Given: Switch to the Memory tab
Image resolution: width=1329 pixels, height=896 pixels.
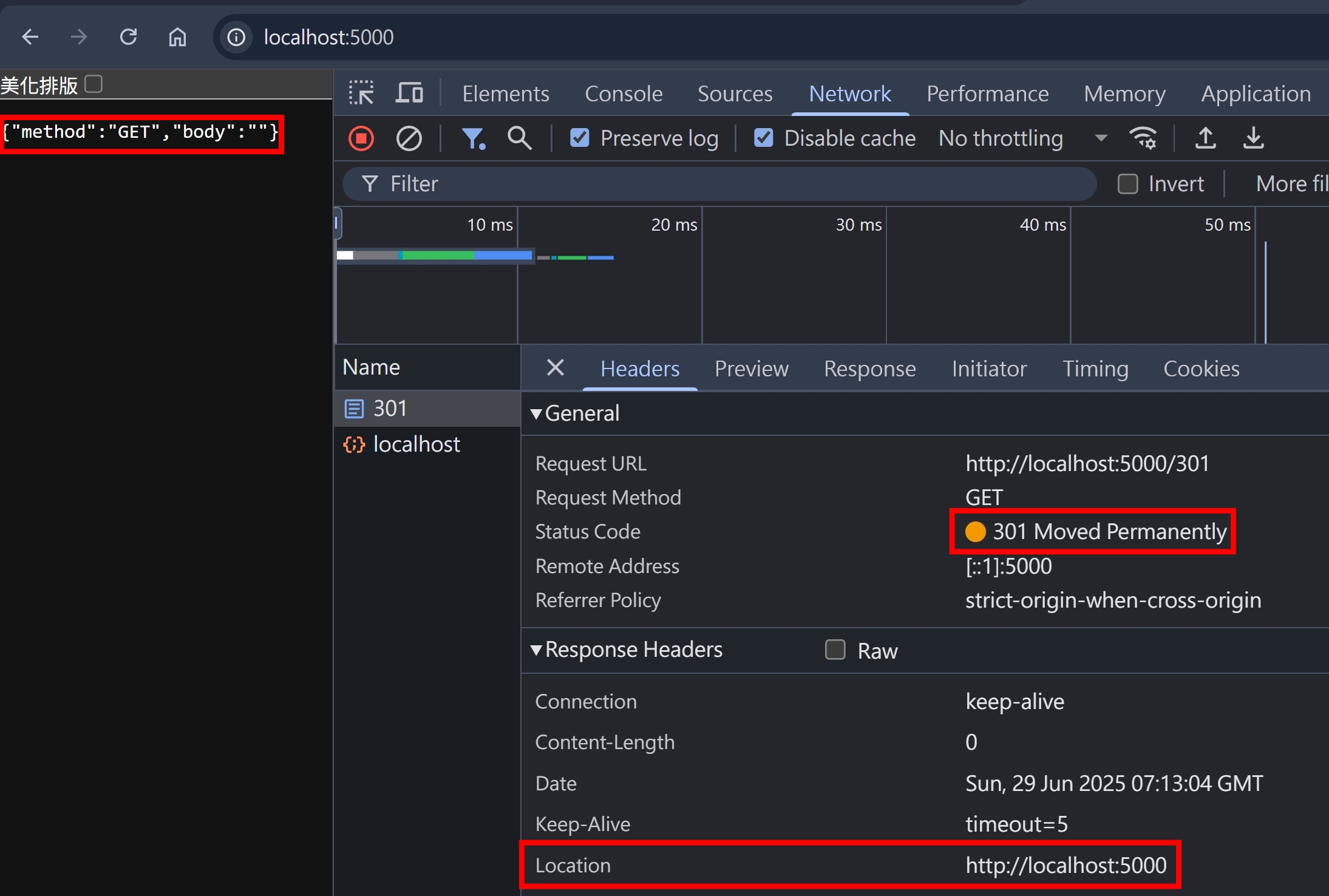Looking at the screenshot, I should point(1125,93).
